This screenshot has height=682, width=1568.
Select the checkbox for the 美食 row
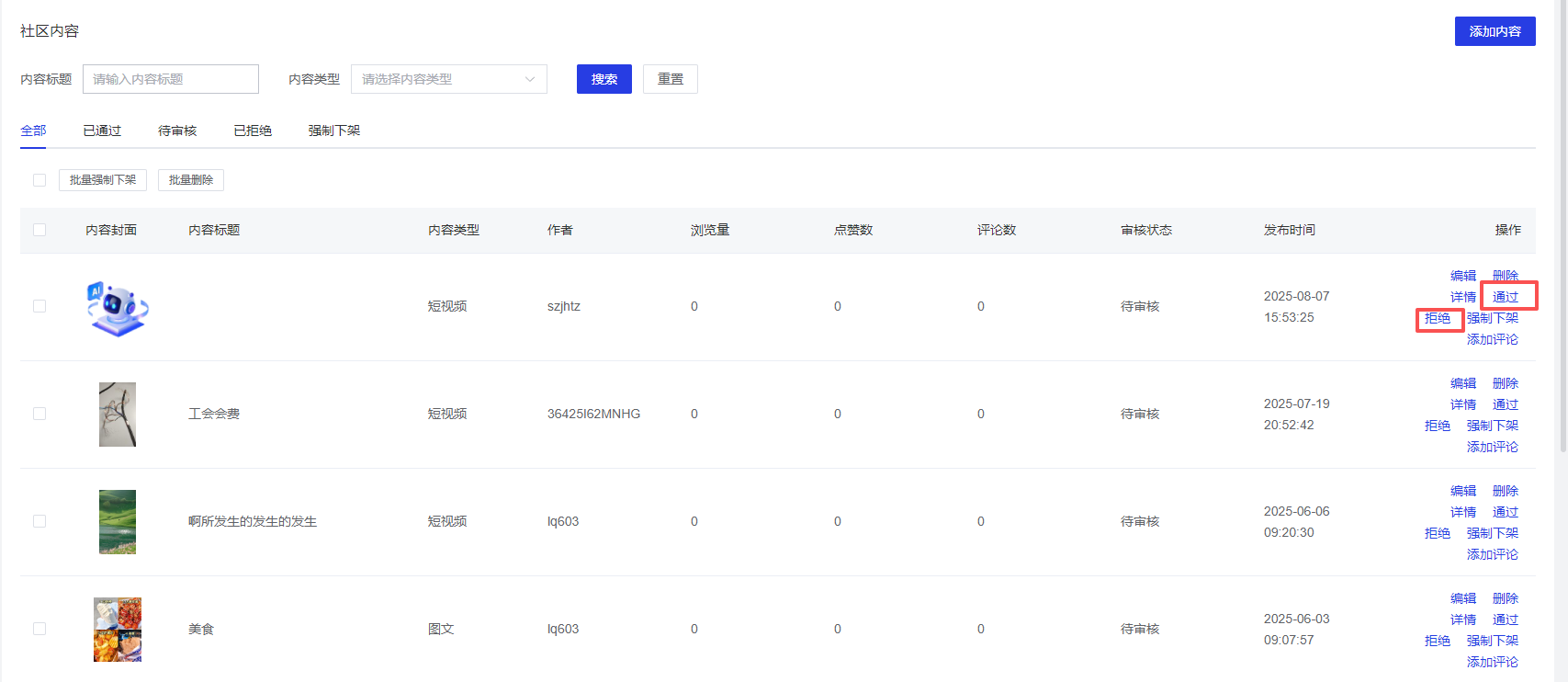pos(39,629)
